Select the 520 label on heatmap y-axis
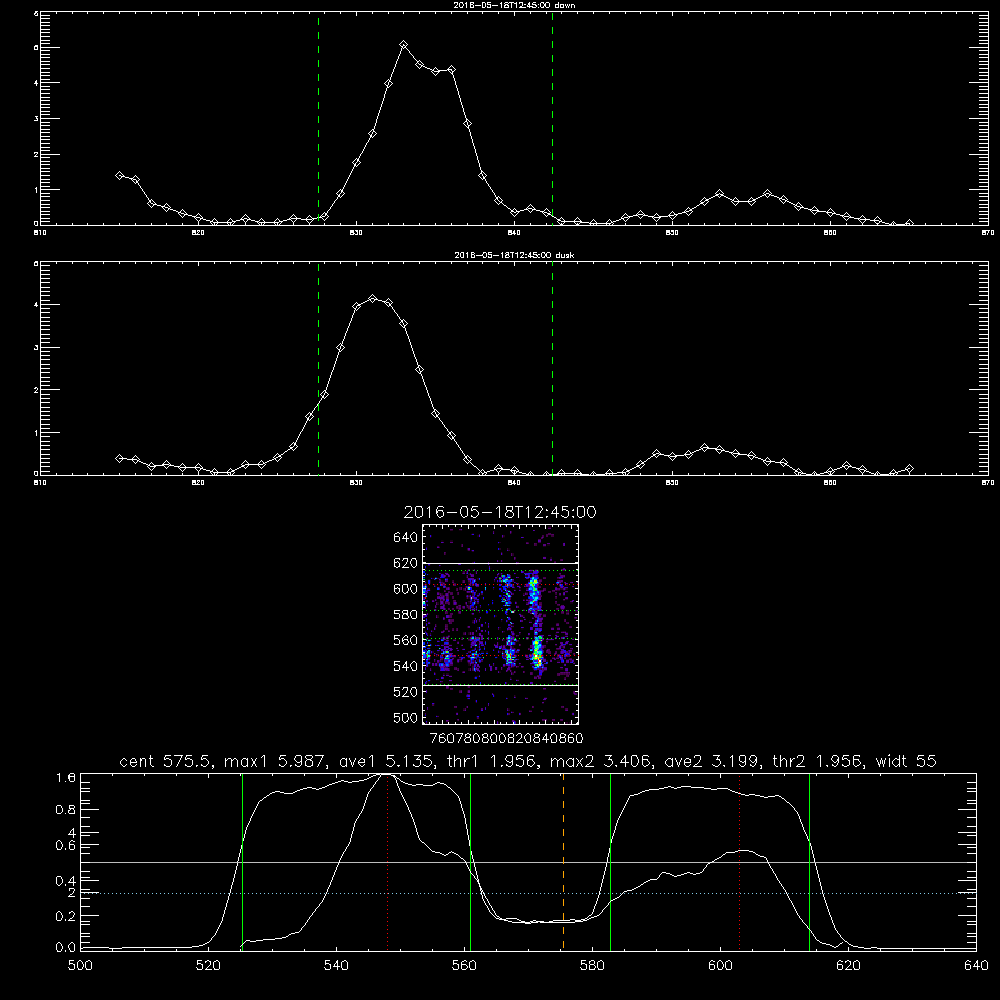Screen dimensions: 1000x1000 point(406,692)
